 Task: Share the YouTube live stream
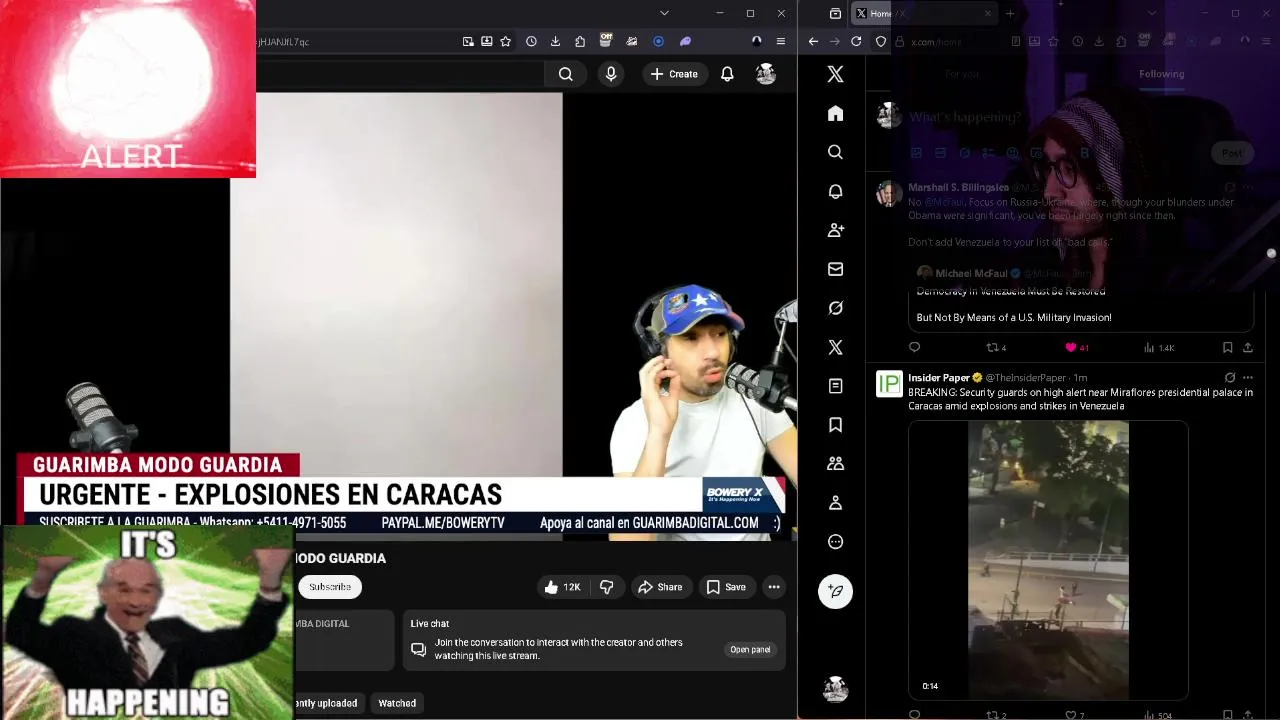[660, 587]
